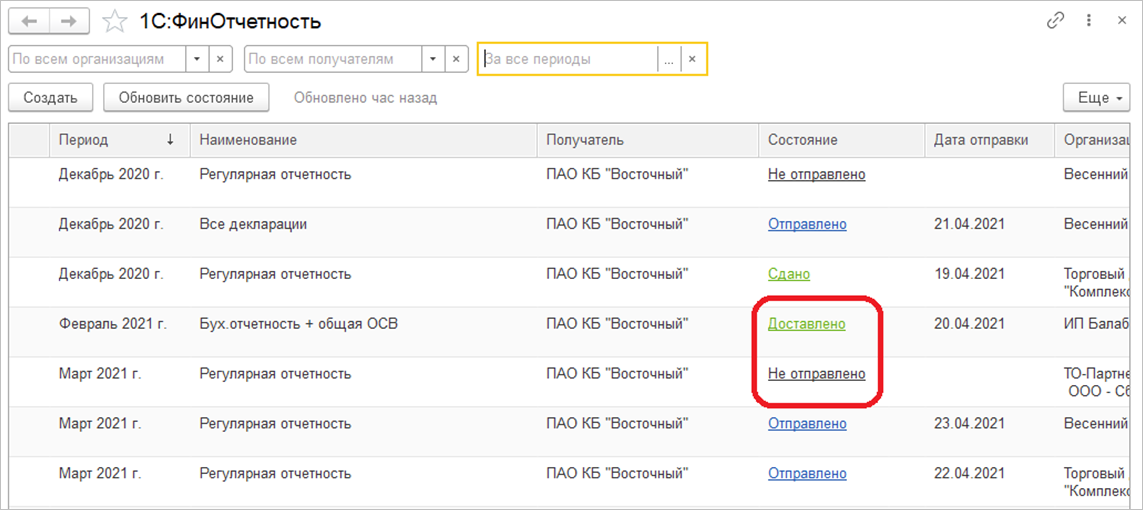
Task: Add page to favorites with star icon
Action: (116, 21)
